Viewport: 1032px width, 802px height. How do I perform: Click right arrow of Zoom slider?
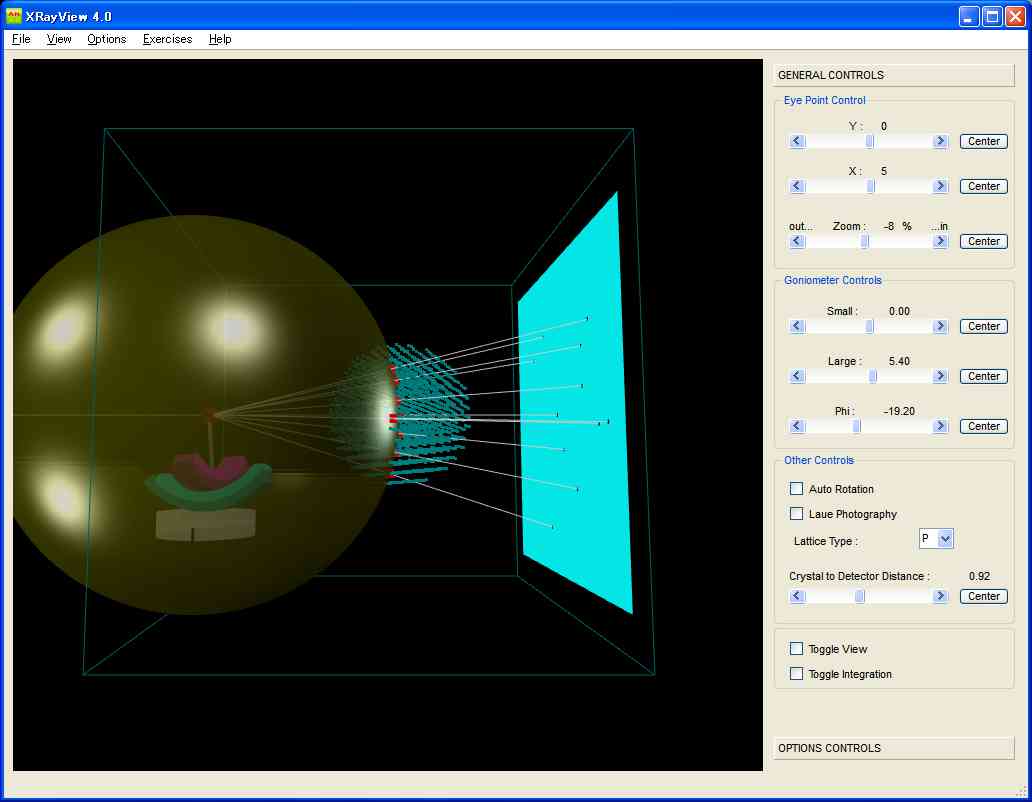(940, 241)
